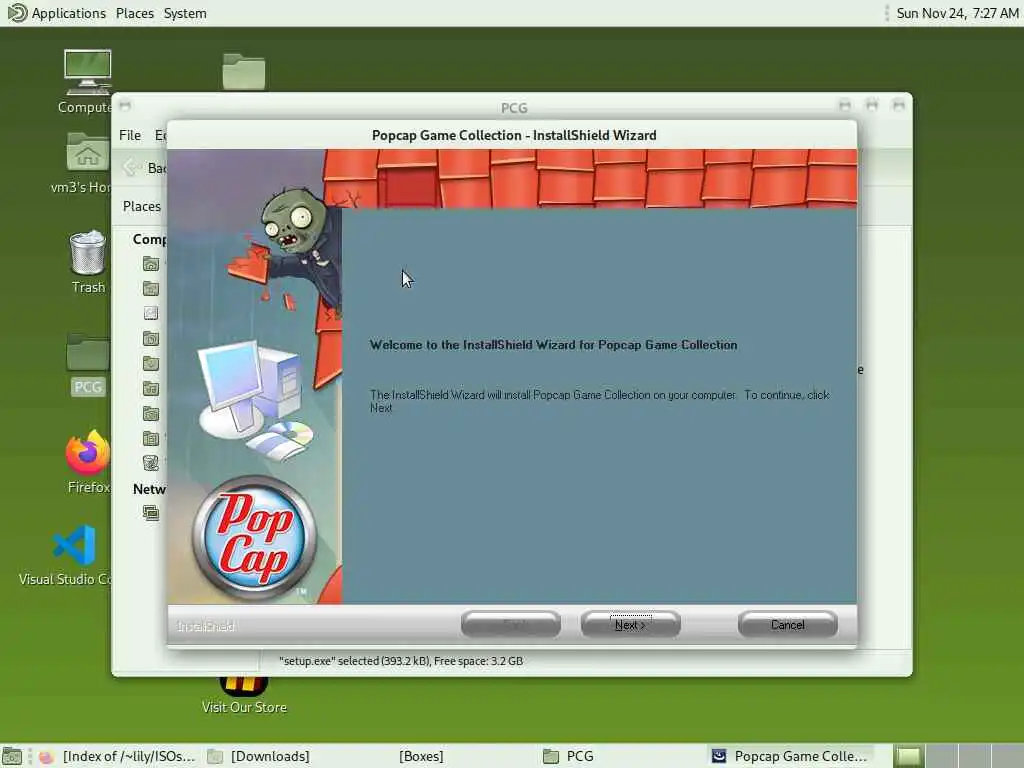Select the Trash desktop icon
This screenshot has width=1024, height=768.
point(88,263)
